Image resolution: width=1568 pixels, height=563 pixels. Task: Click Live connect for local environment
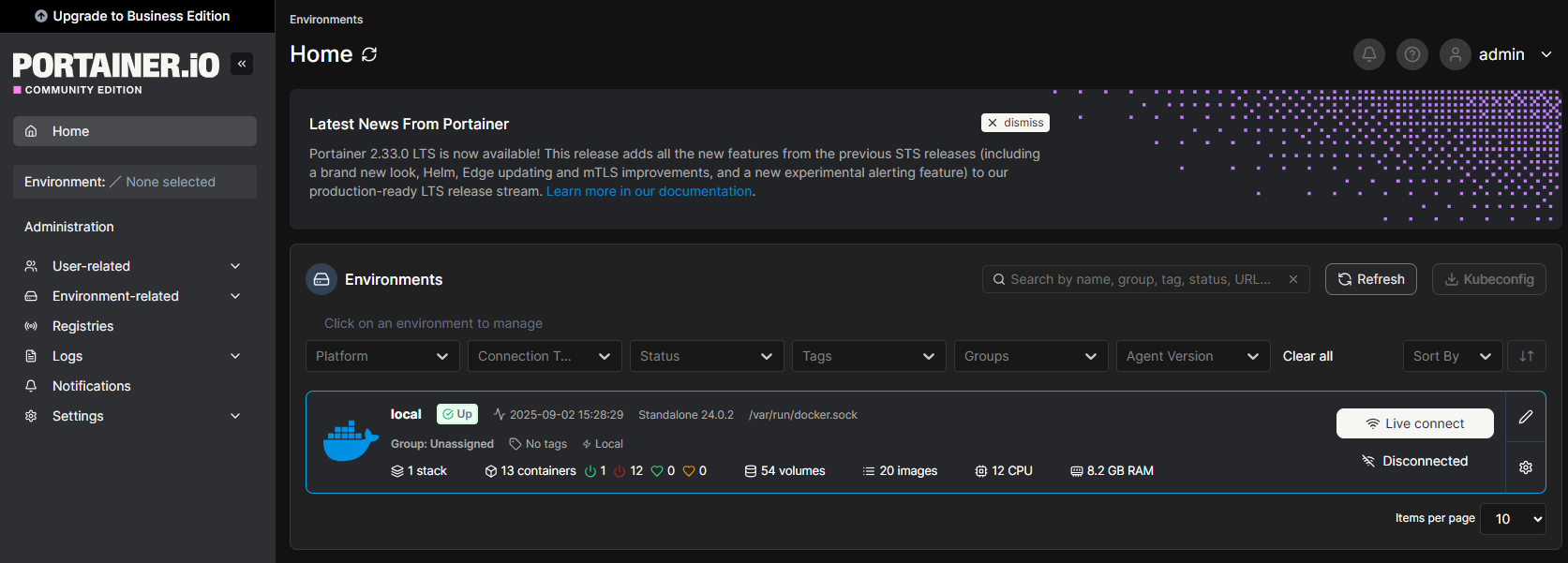click(1414, 423)
